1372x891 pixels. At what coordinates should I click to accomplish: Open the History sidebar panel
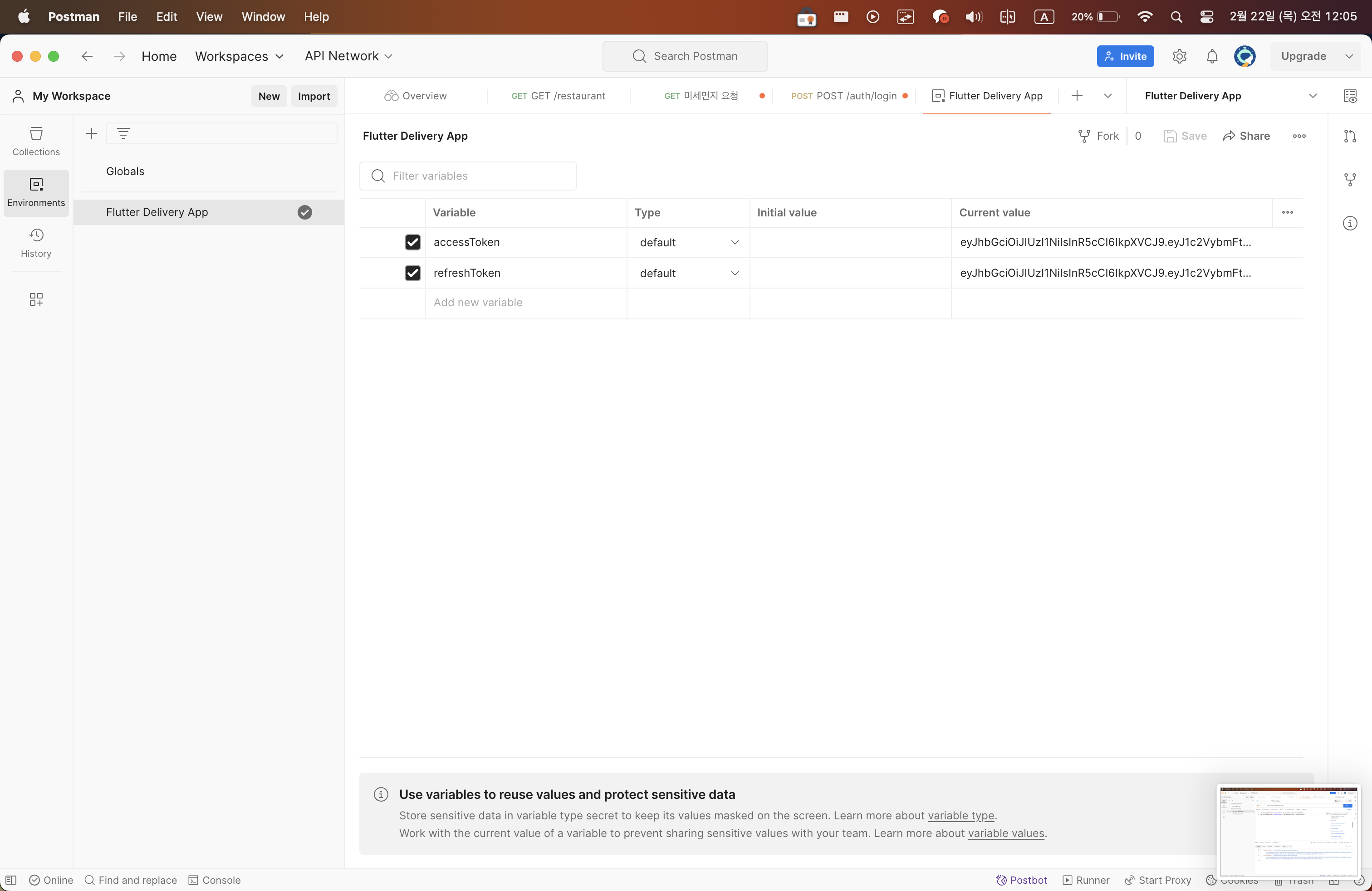(36, 243)
